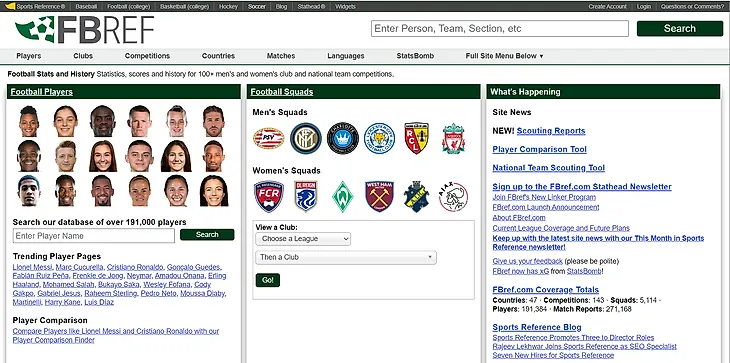Open About FBref.com link
This screenshot has width=730, height=363.
tap(519, 218)
